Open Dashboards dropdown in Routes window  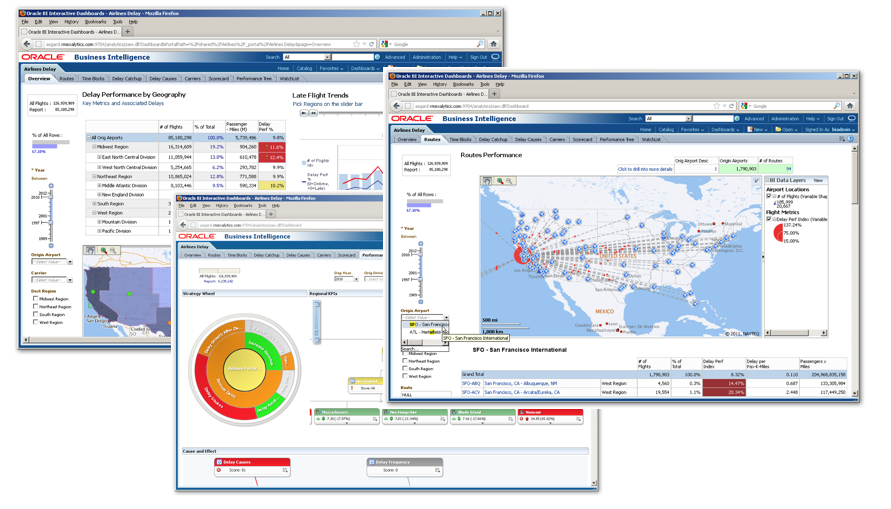pyautogui.click(x=723, y=130)
